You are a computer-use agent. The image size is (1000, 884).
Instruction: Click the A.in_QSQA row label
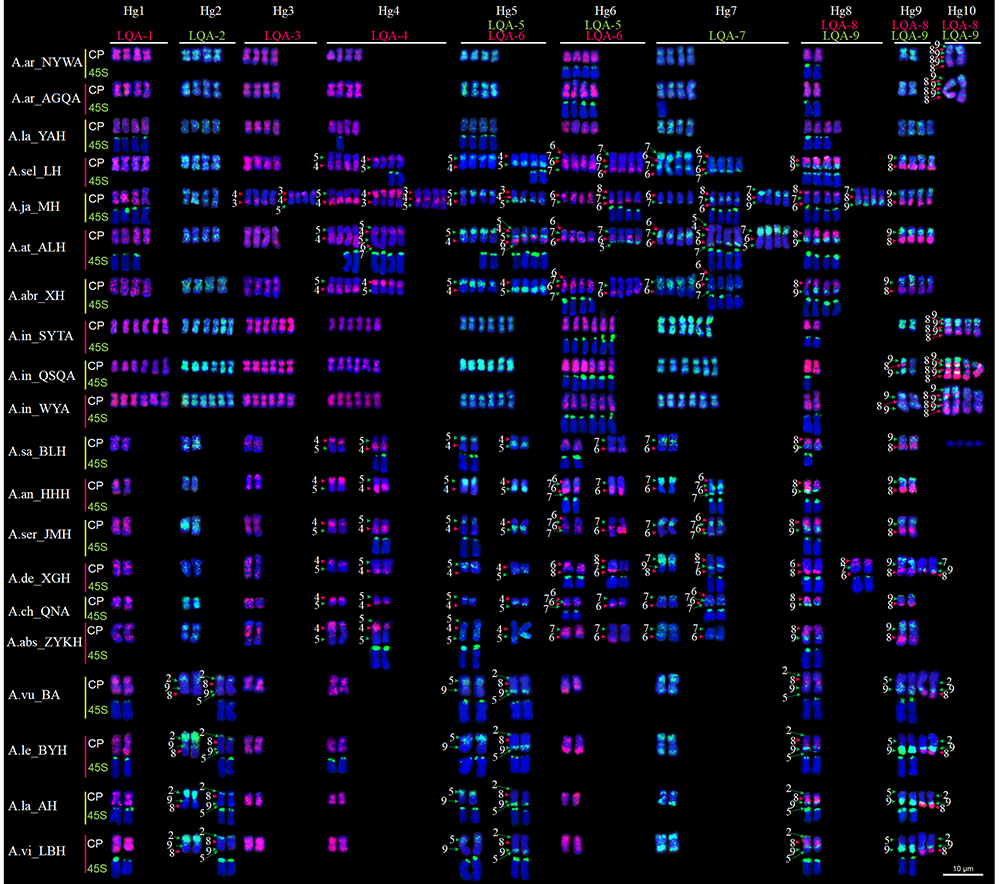point(42,376)
